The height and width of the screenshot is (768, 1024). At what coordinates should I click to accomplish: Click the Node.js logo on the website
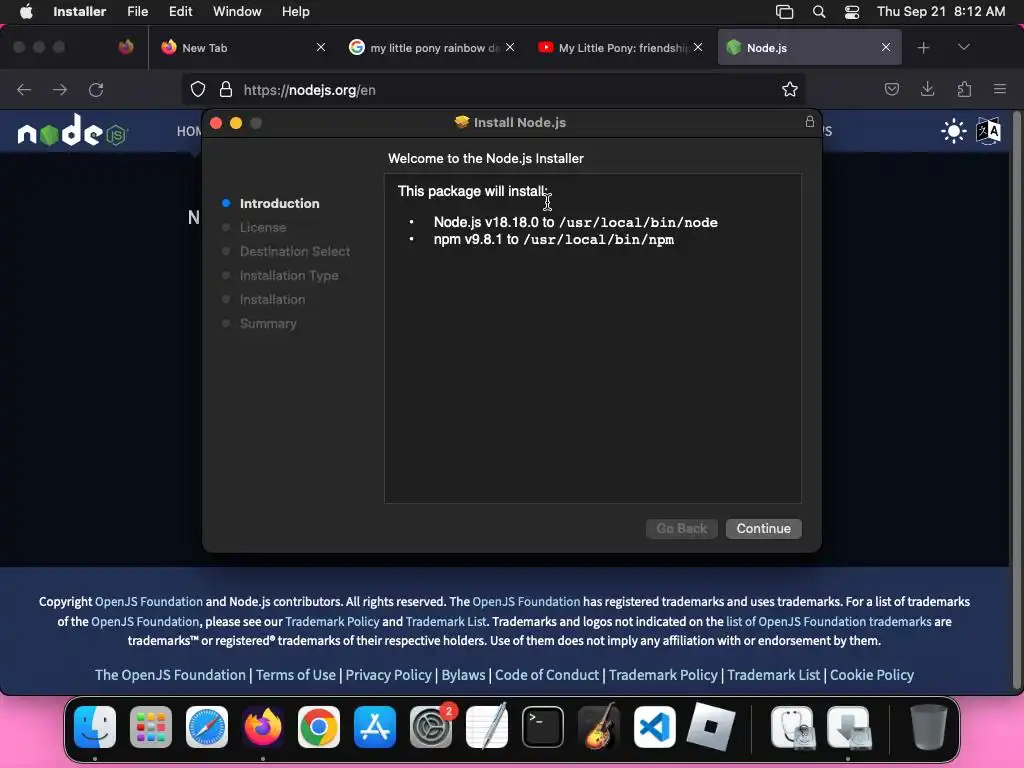point(72,131)
